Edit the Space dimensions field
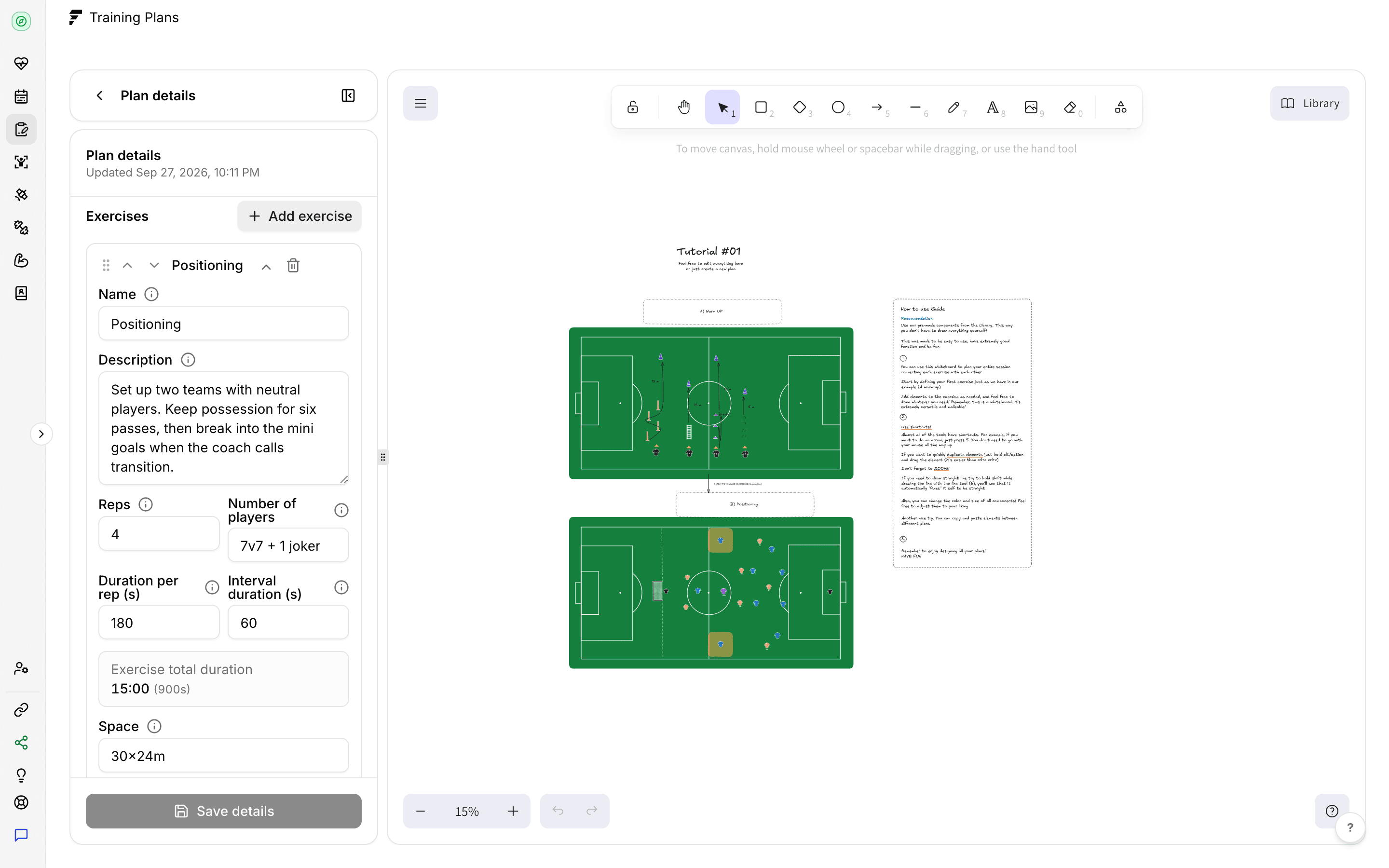The height and width of the screenshot is (868, 1389). (x=223, y=756)
